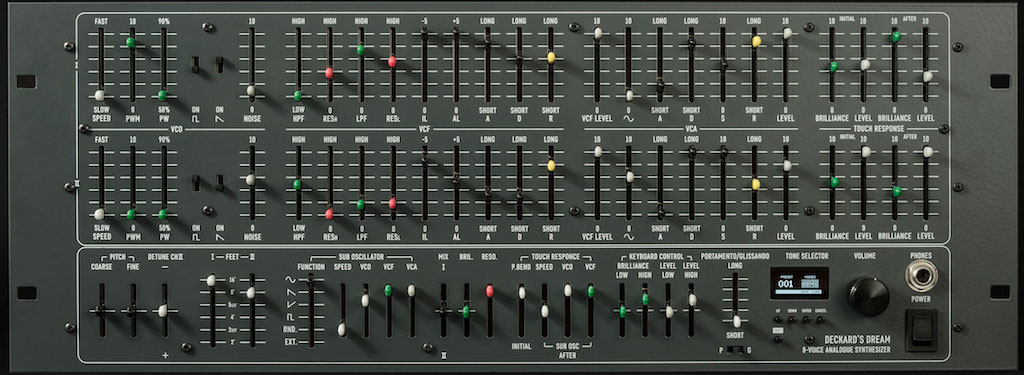Click the Detune CH II slider cap
1024x375 pixels.
[x=163, y=311]
